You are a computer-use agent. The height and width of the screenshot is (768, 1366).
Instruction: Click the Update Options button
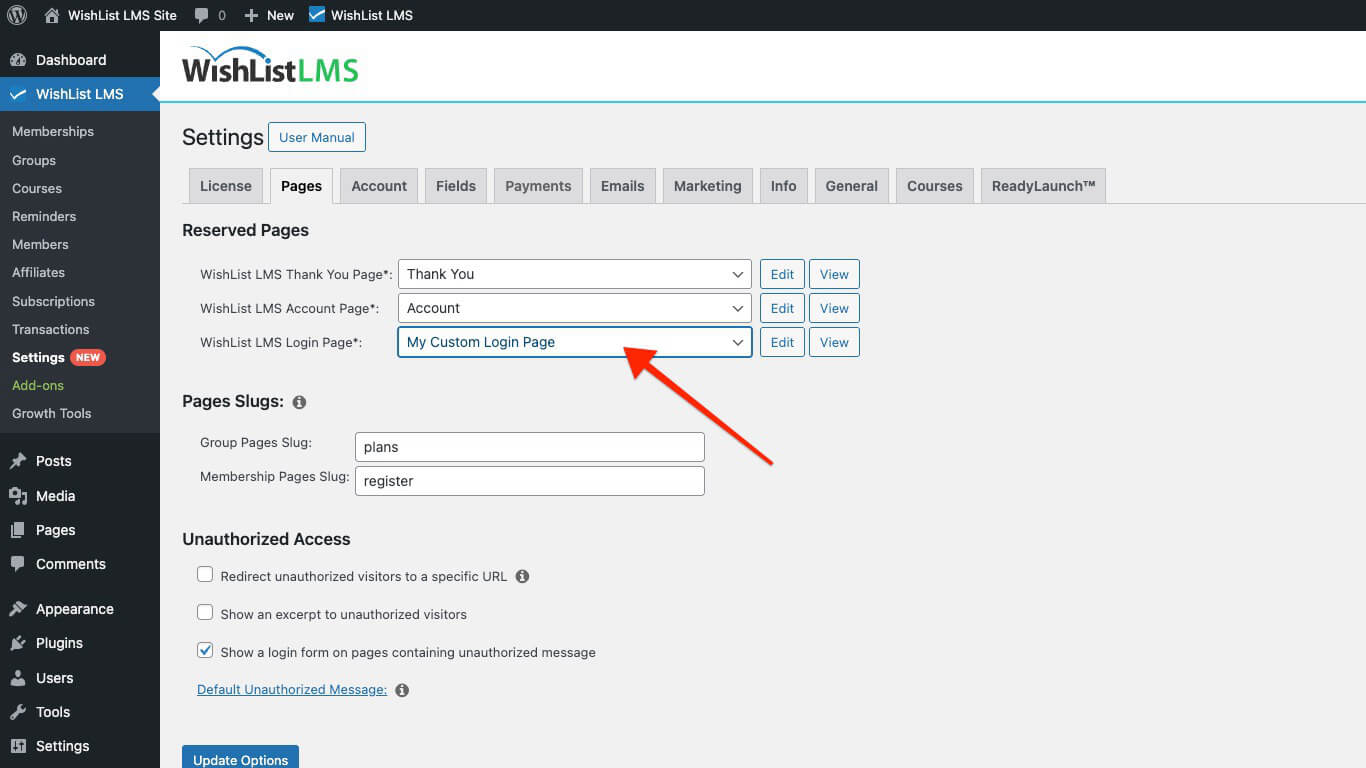pyautogui.click(x=240, y=759)
